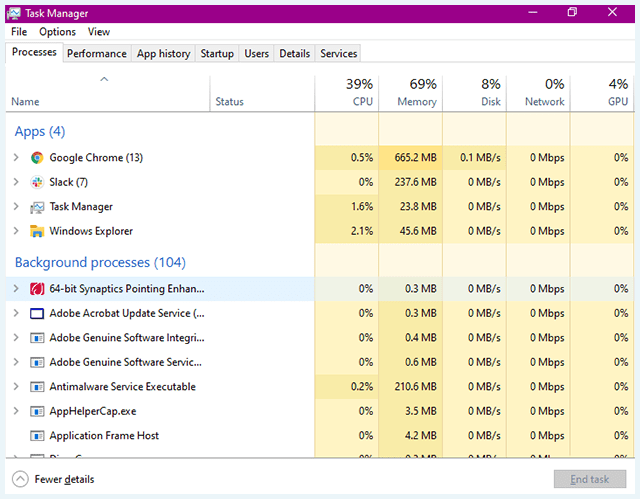Expand the 64-bit Synaptics Pointing entry
640x499 pixels.
click(x=16, y=288)
